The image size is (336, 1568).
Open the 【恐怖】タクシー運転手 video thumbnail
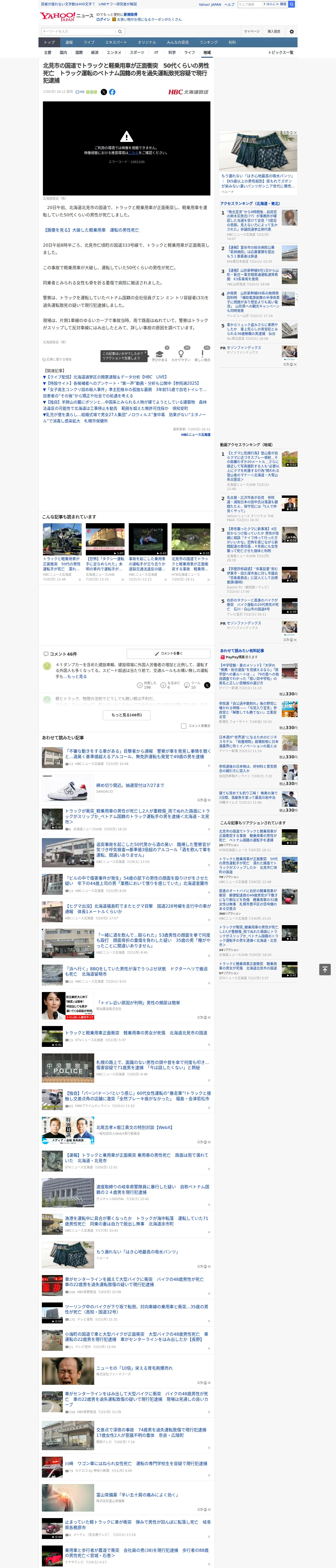(x=105, y=539)
